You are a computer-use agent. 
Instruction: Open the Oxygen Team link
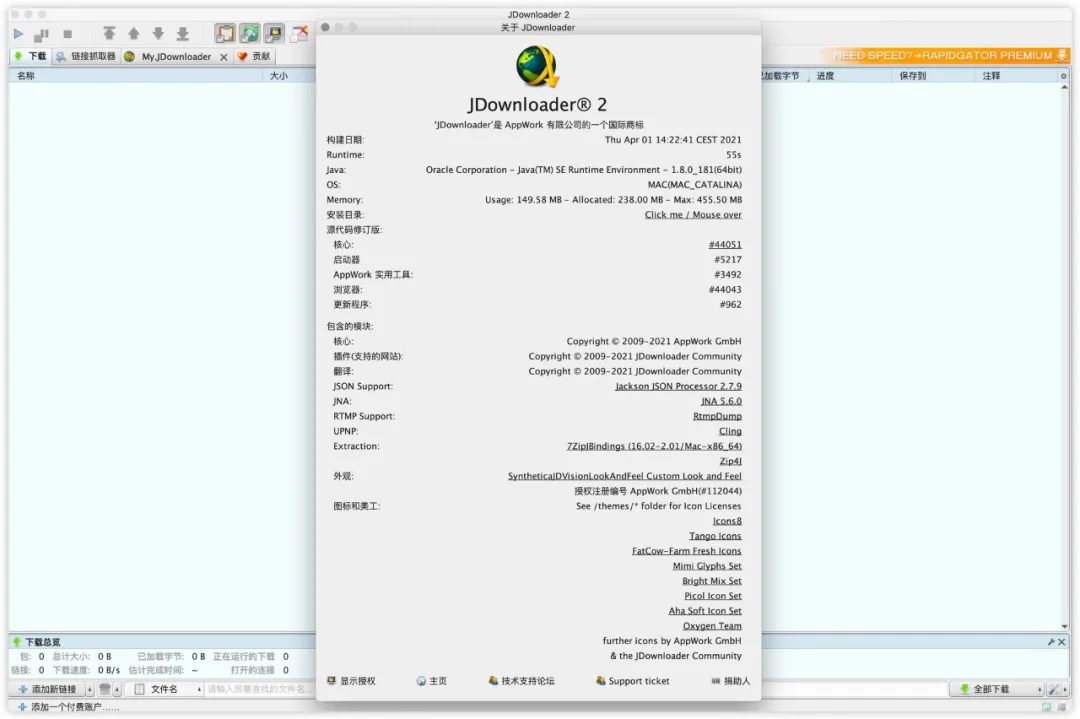pos(712,626)
